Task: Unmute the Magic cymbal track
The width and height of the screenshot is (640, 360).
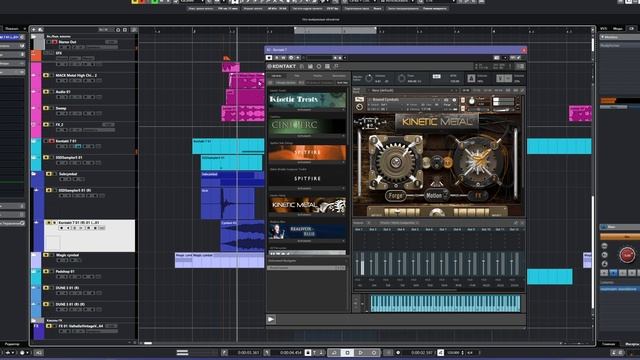Action: coord(46,255)
